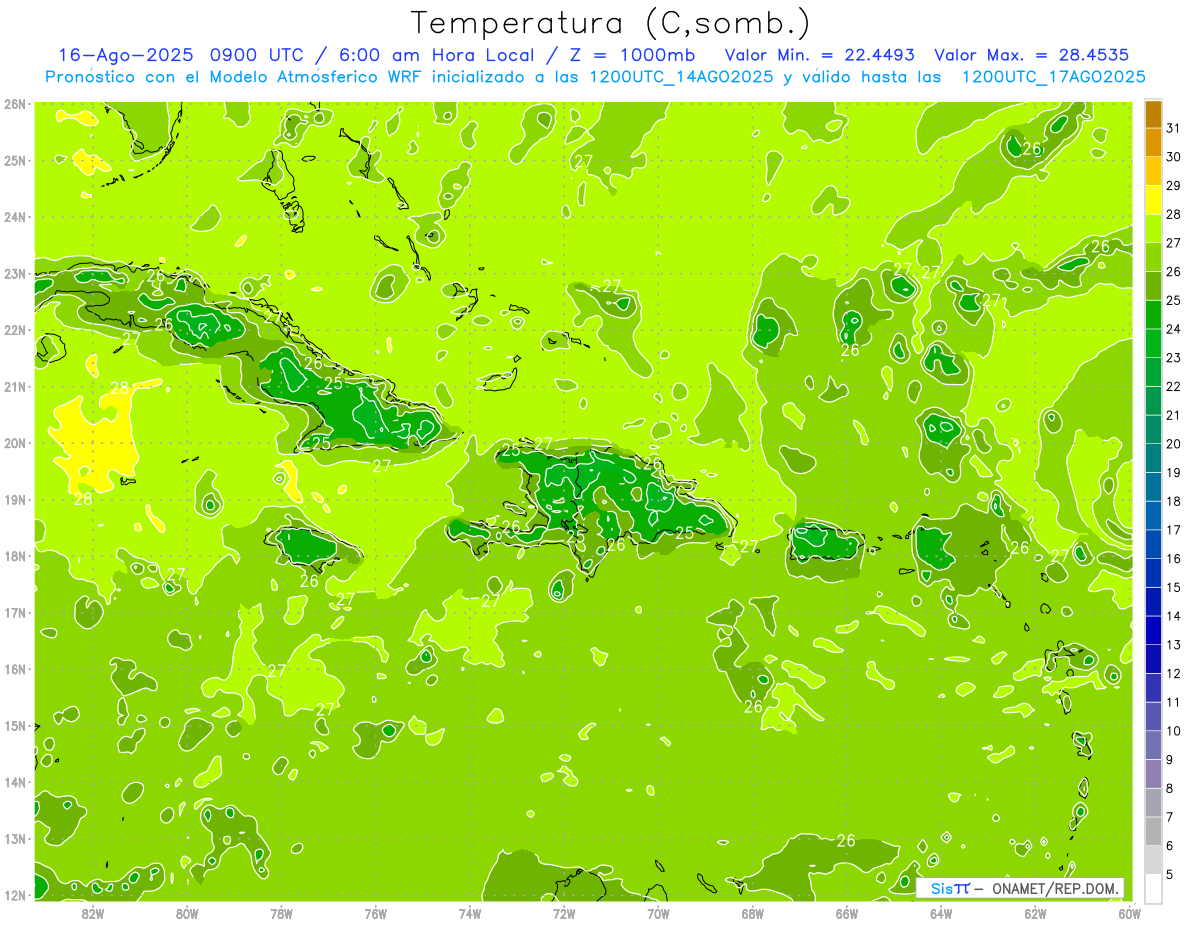This screenshot has height=927, width=1200.
Task: Click longitude label '68W'
Action: (753, 913)
